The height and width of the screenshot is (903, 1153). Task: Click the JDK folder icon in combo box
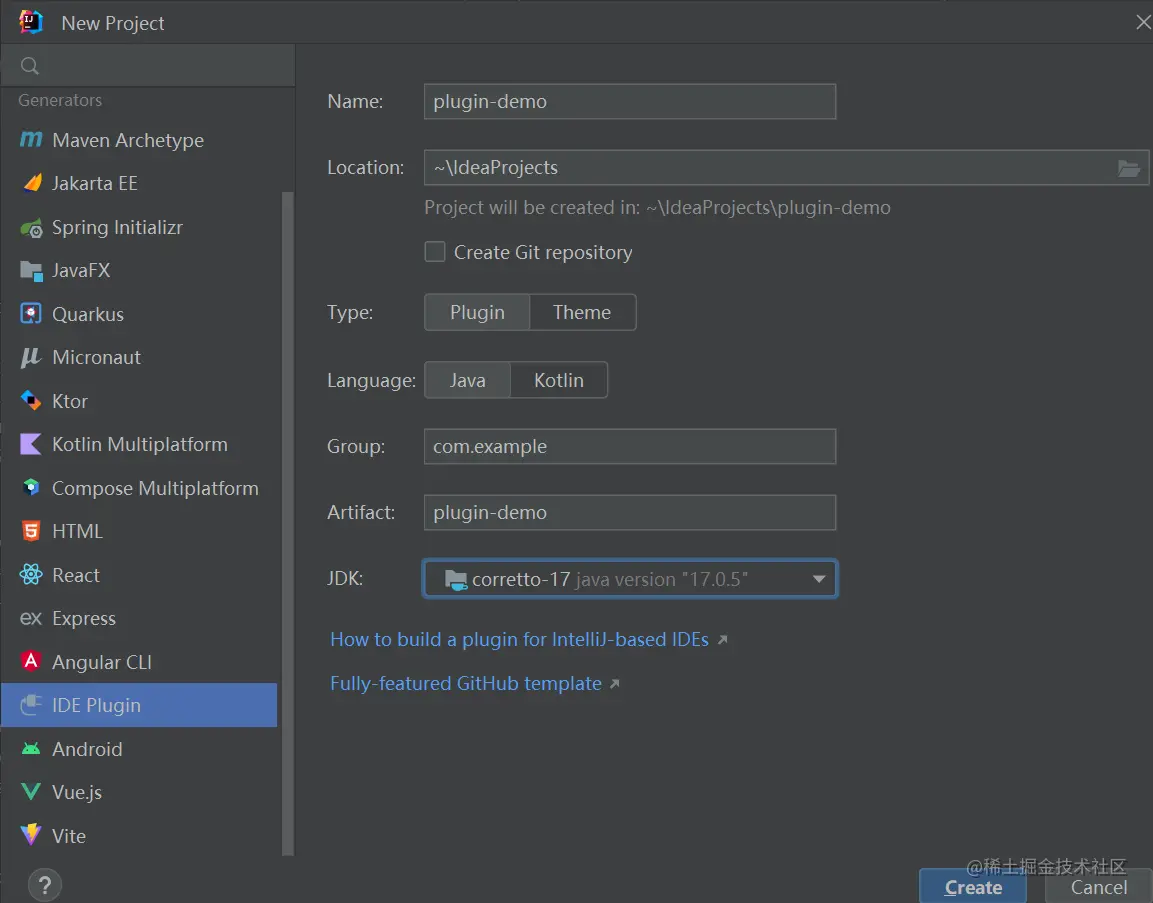pyautogui.click(x=456, y=579)
